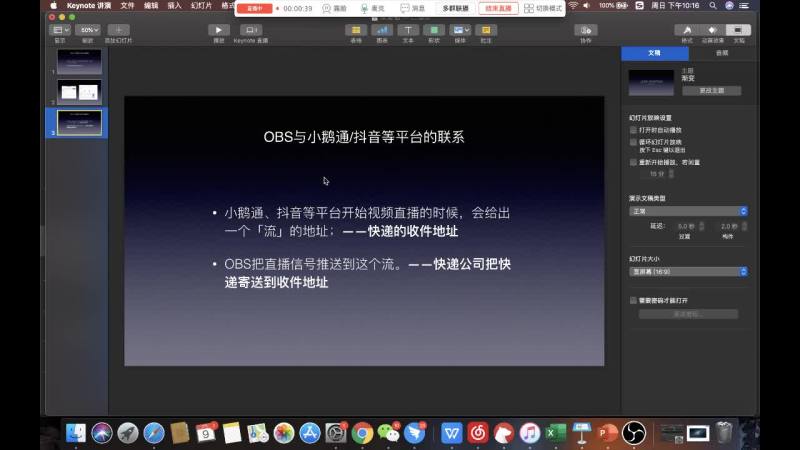Click the 更改主题 change theme button
This screenshot has width=800, height=450.
(712, 91)
